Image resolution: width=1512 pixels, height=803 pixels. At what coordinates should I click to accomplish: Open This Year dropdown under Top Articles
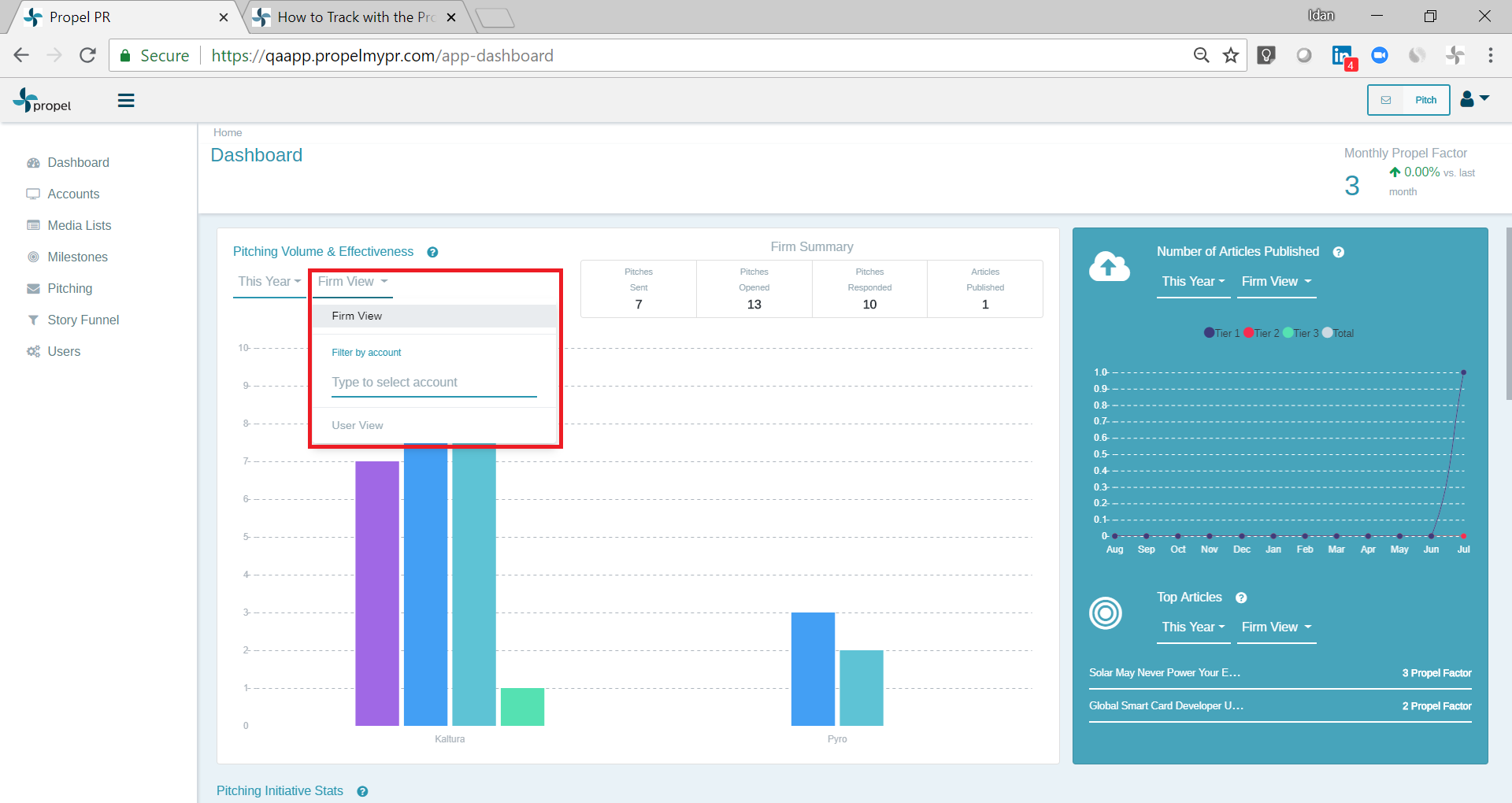(x=1193, y=627)
